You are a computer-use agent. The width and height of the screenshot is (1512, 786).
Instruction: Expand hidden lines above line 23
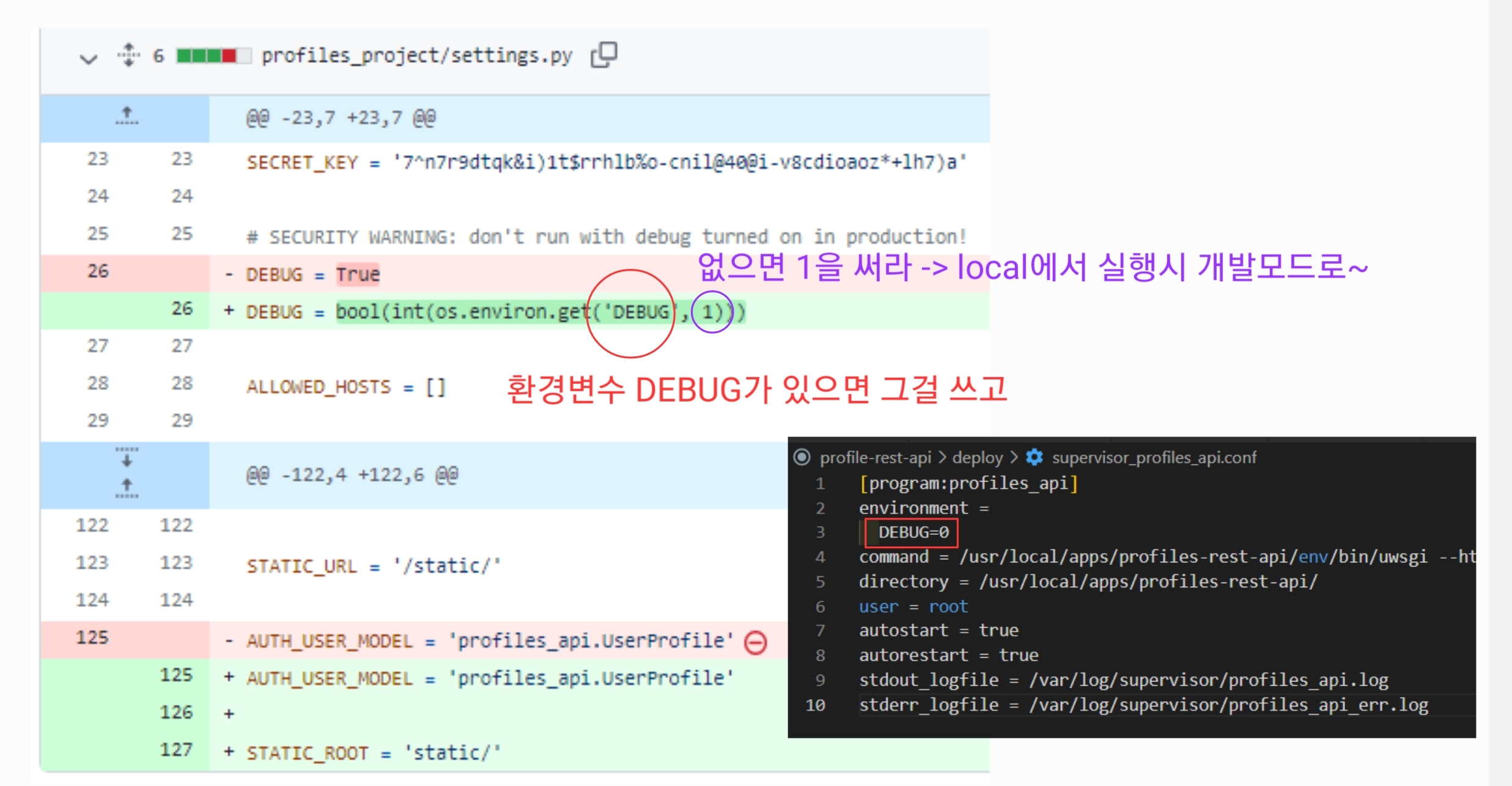pos(127,116)
